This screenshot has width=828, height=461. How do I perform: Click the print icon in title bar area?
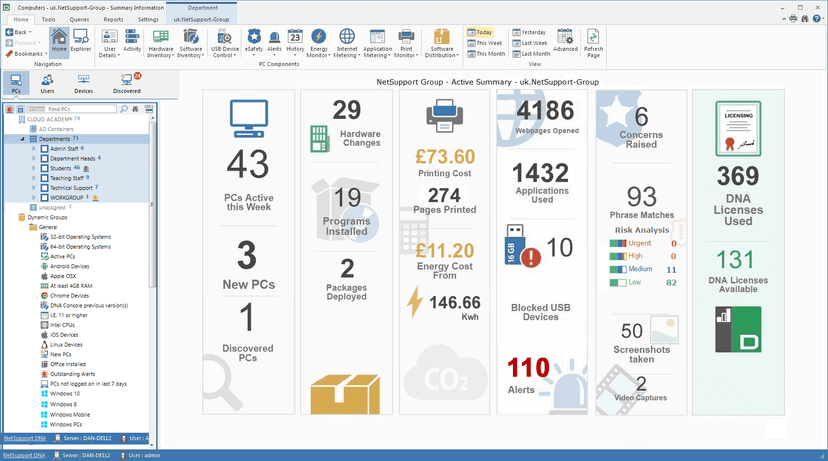793,19
